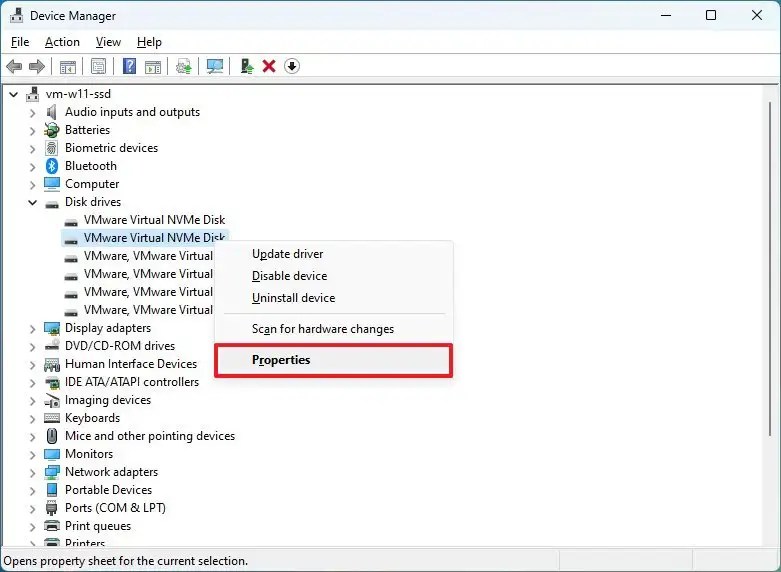Click the Back arrow in the toolbar
The width and height of the screenshot is (781, 572).
point(14,67)
